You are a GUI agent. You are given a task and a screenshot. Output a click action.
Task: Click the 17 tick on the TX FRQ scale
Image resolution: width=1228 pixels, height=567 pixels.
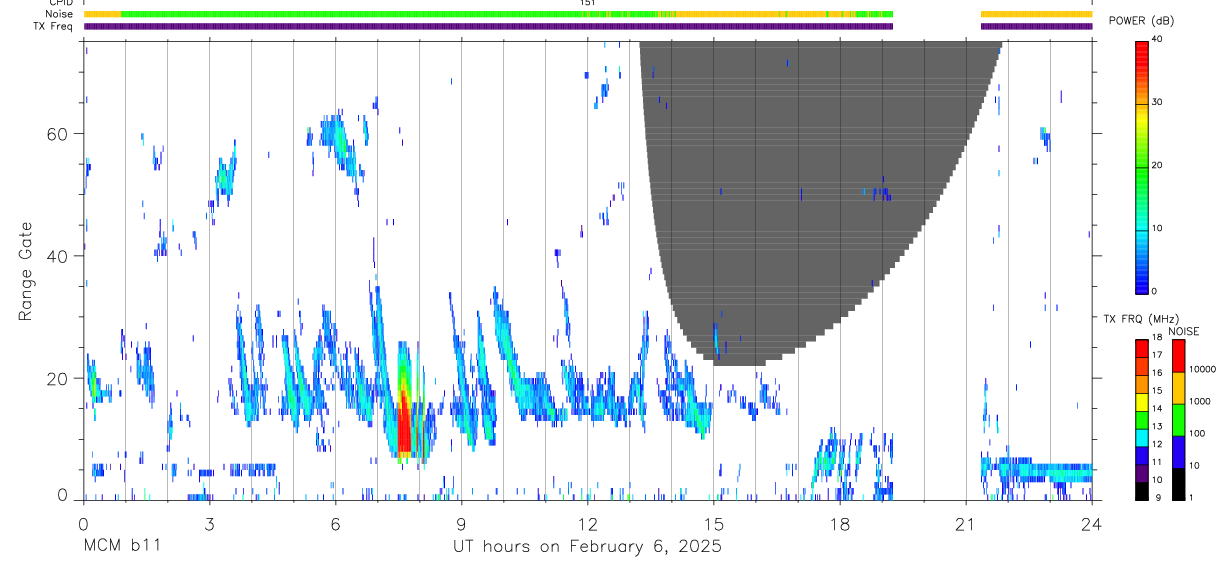coord(1158,355)
